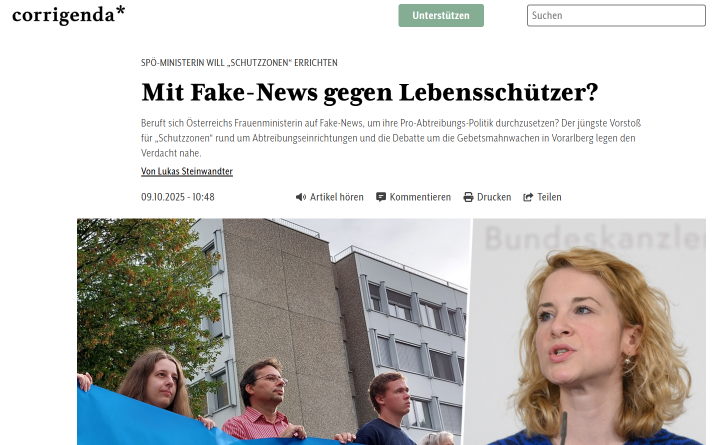The image size is (714, 445).
Task: Open author page of Lukas Steinwandter
Action: [187, 171]
